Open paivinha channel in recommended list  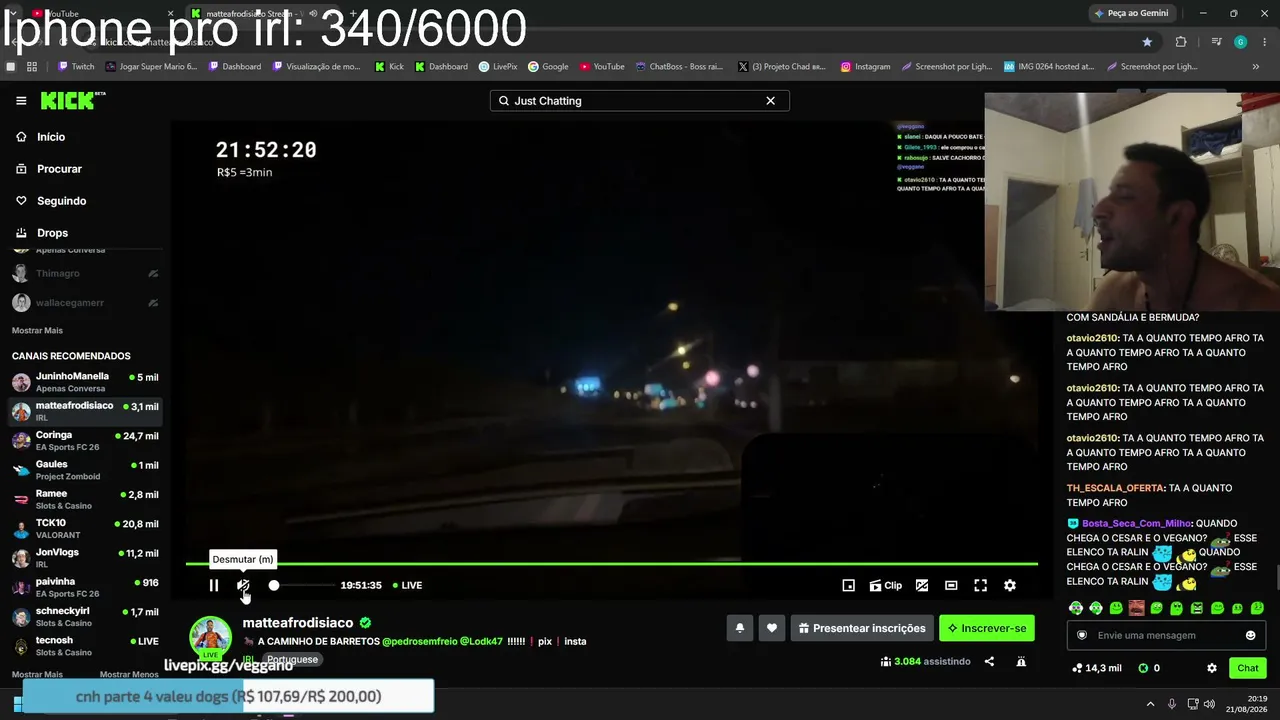85,587
